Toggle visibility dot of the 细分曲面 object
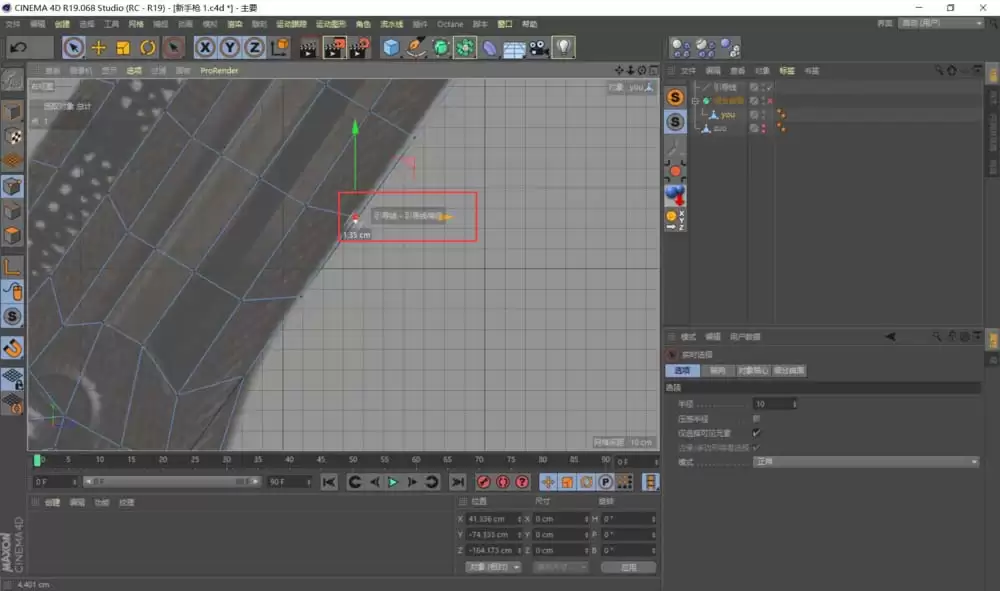The width and height of the screenshot is (1000, 591). (x=762, y=97)
